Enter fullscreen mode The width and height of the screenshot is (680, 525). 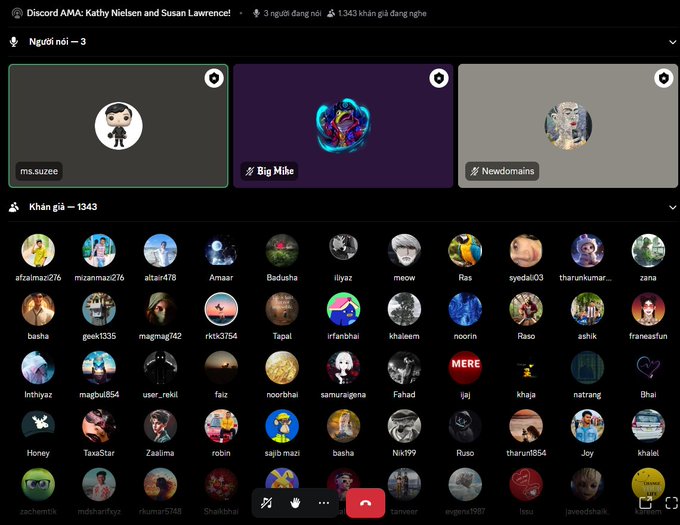(x=671, y=503)
